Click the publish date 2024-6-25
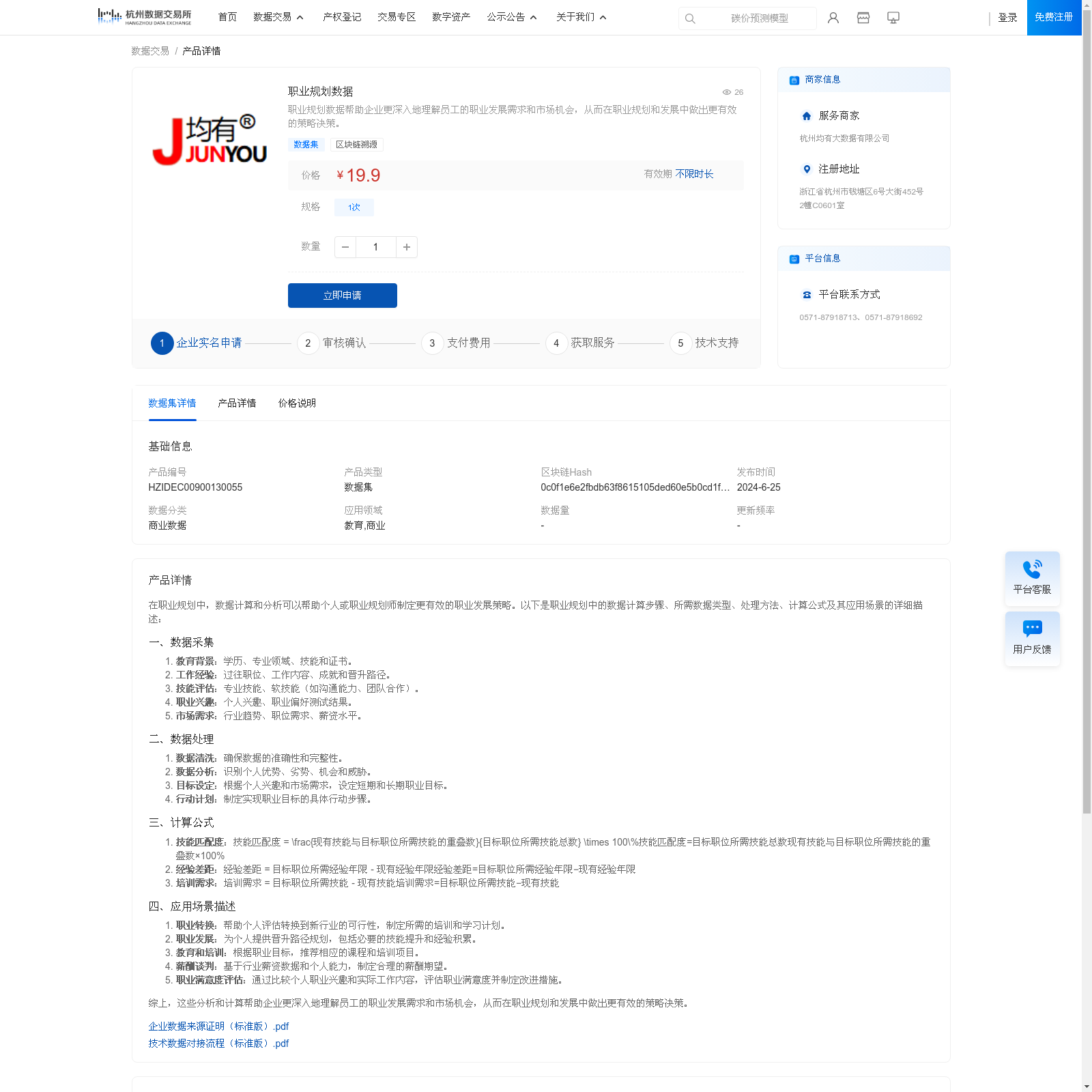1092x1092 pixels. point(759,487)
